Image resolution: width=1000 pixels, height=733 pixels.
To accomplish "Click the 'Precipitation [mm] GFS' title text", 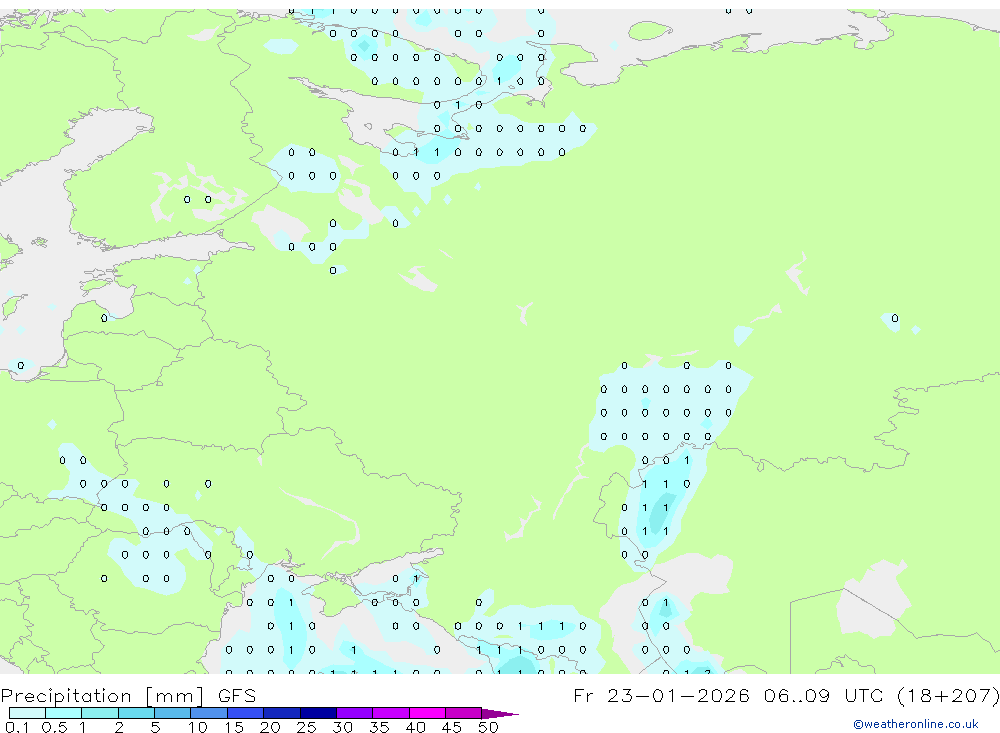I will 128,695.
